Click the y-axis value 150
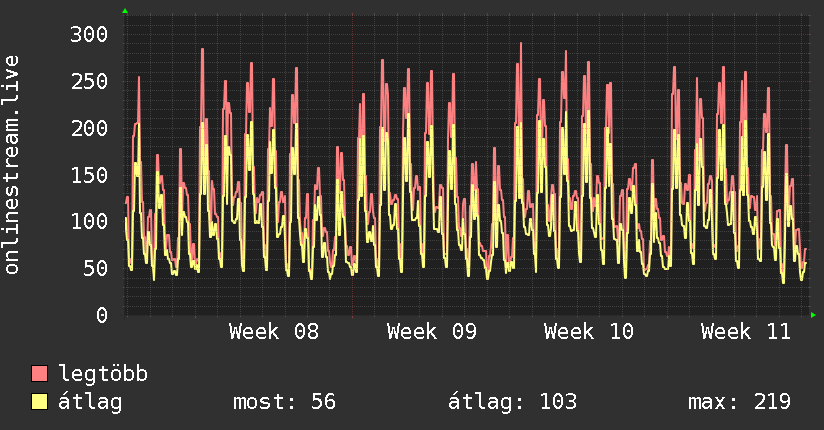Image resolution: width=824 pixels, height=430 pixels. click(89, 175)
